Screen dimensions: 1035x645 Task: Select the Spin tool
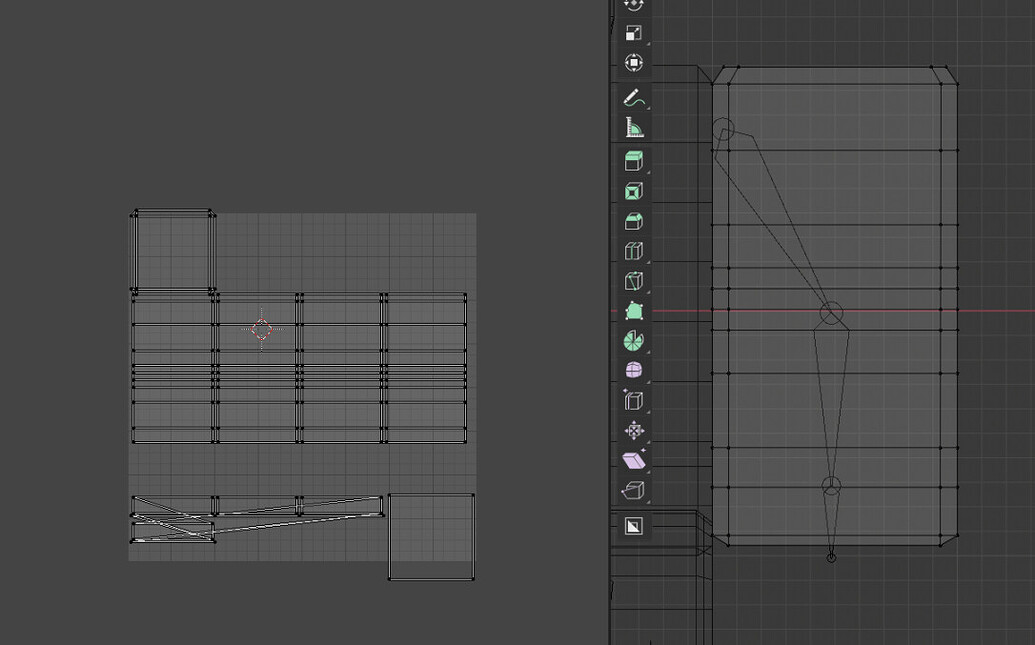634,341
